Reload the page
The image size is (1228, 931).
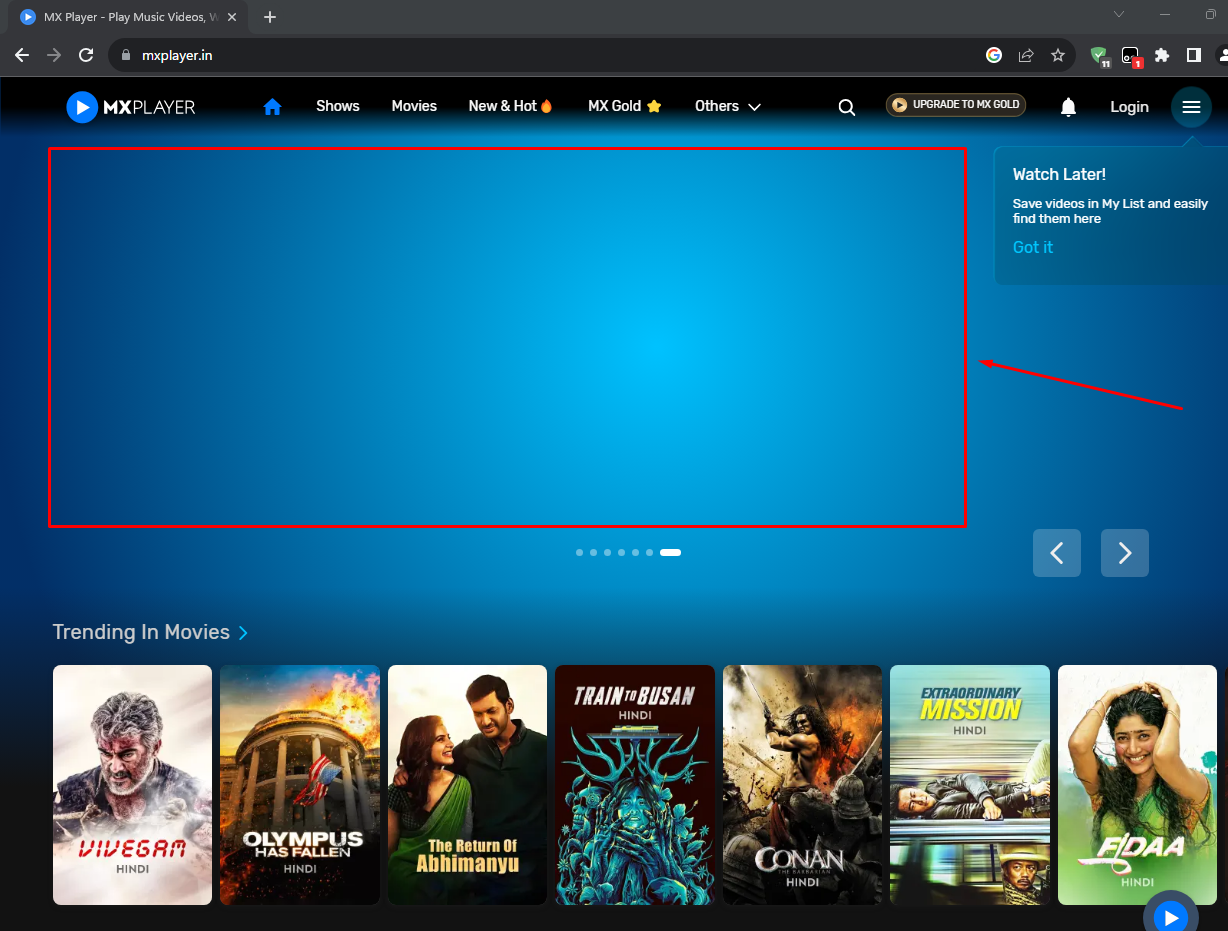[86, 56]
